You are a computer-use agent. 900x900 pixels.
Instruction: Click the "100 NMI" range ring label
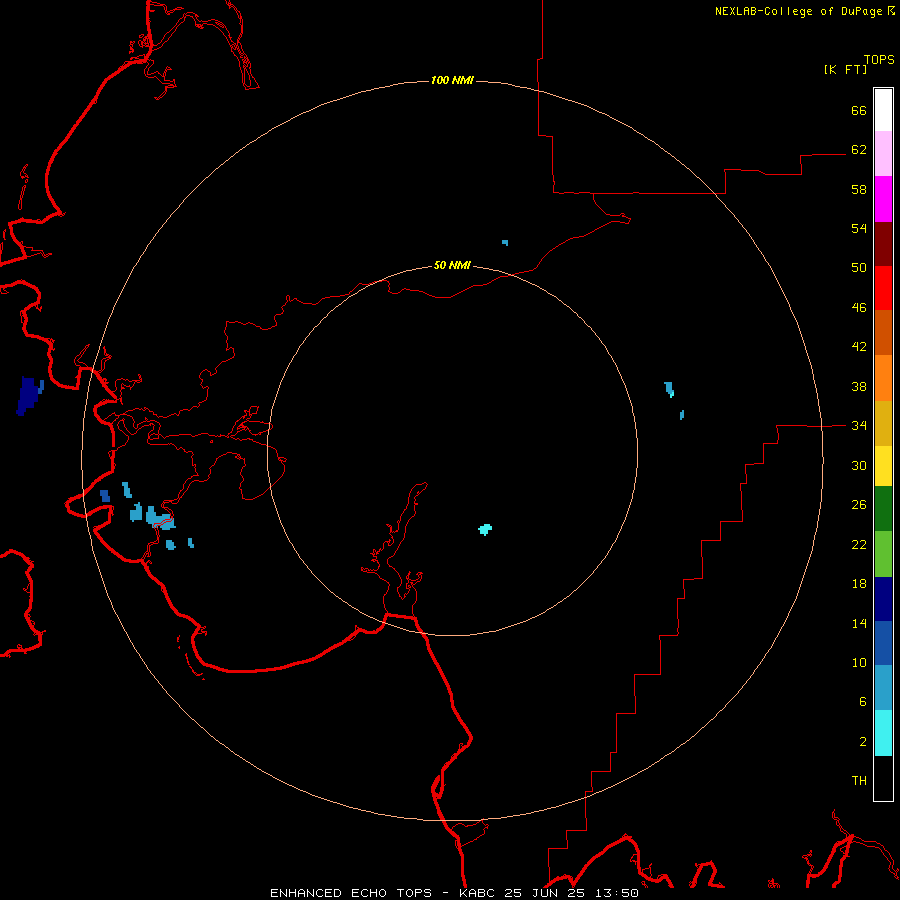452,80
